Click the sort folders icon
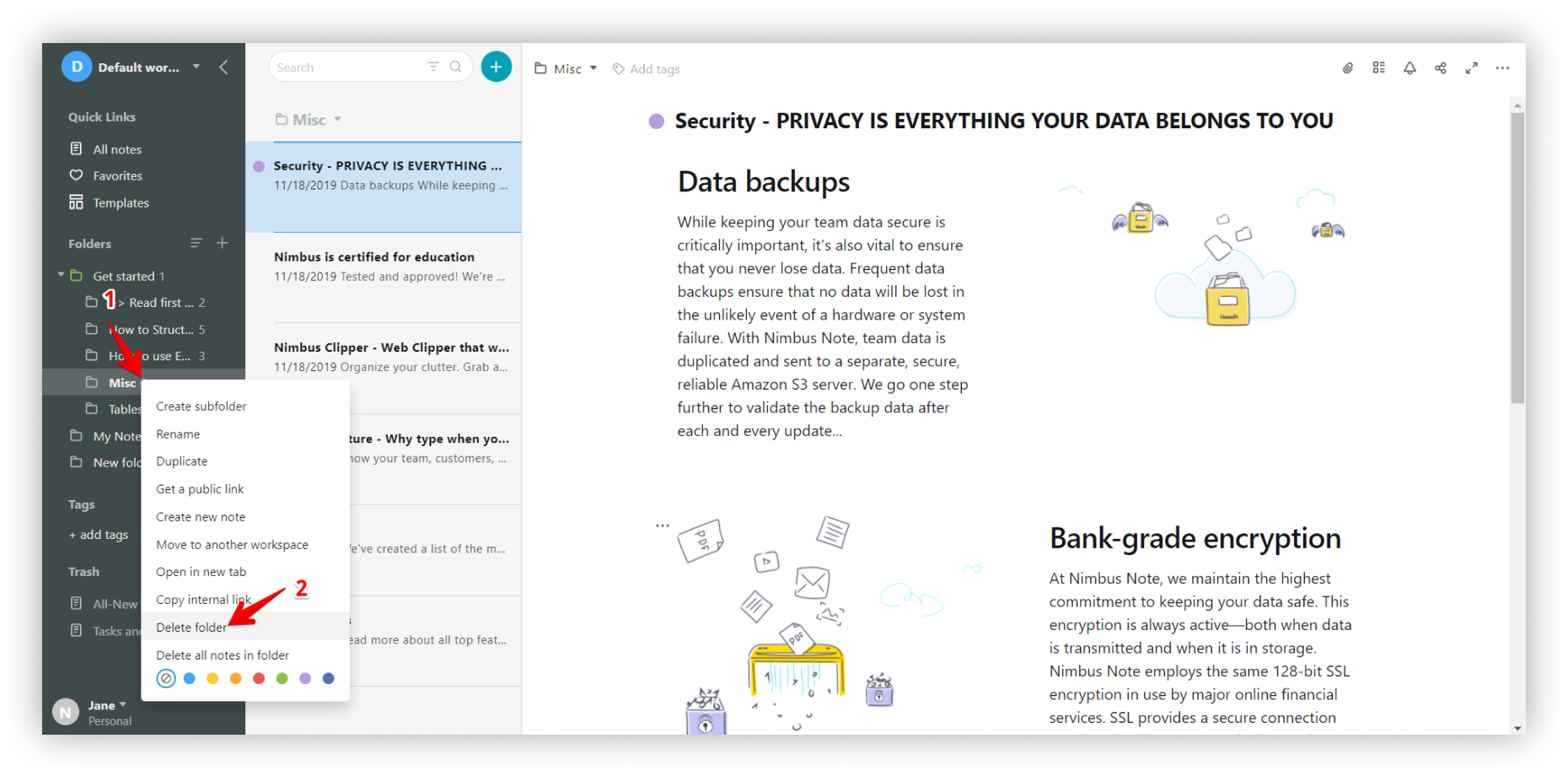The width and height of the screenshot is (1568, 776). tap(196, 243)
